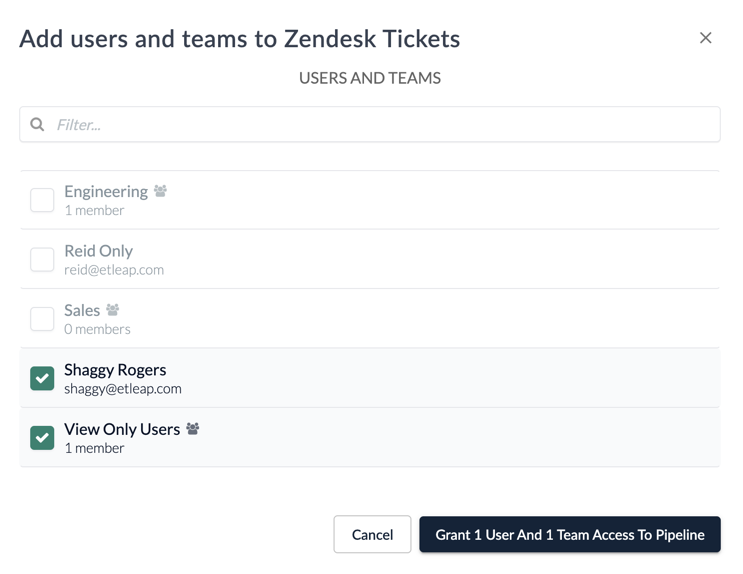This screenshot has width=743, height=574.
Task: Uncheck the View Only Users checkbox
Action: (x=42, y=438)
